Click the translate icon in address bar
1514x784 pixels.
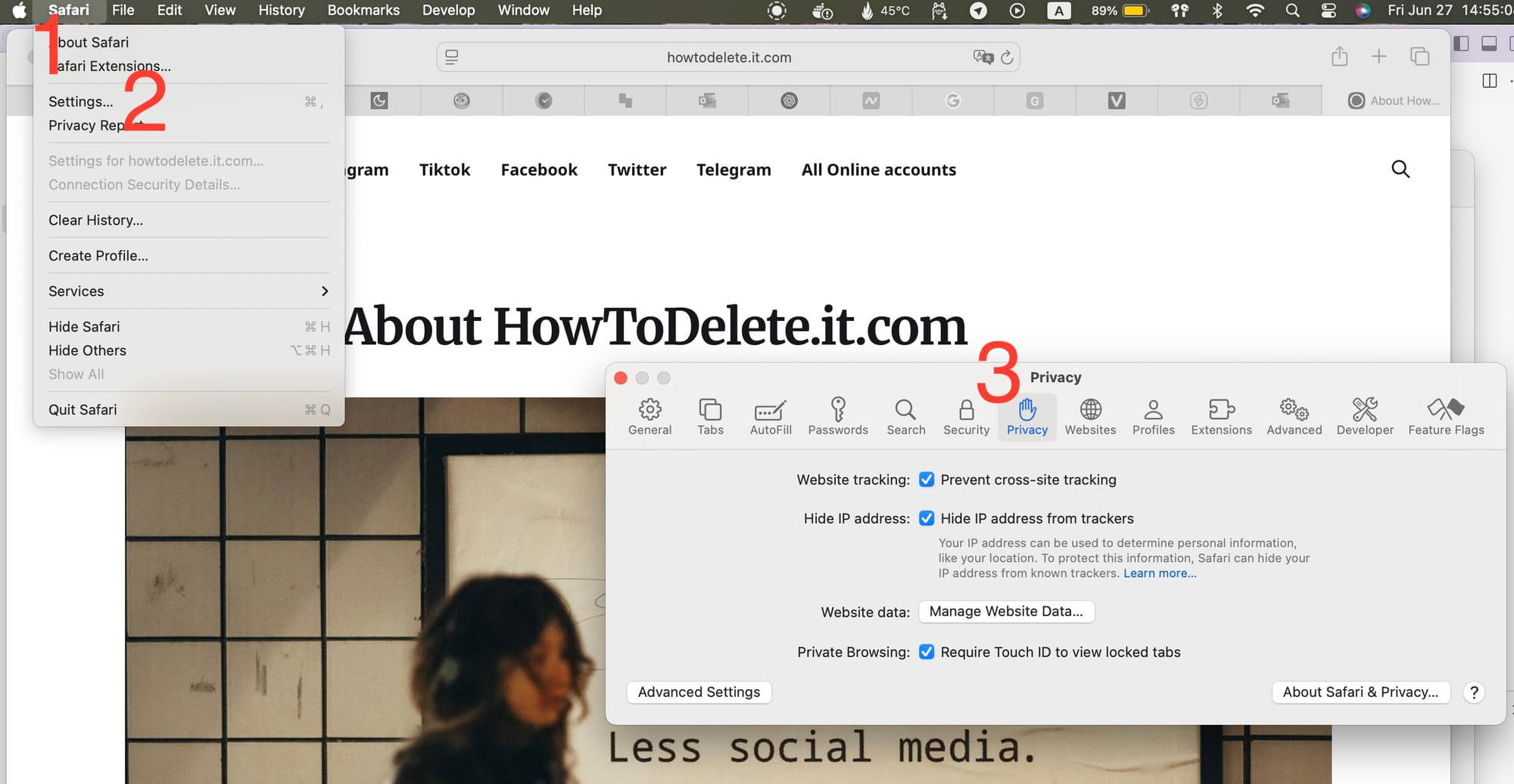(983, 57)
